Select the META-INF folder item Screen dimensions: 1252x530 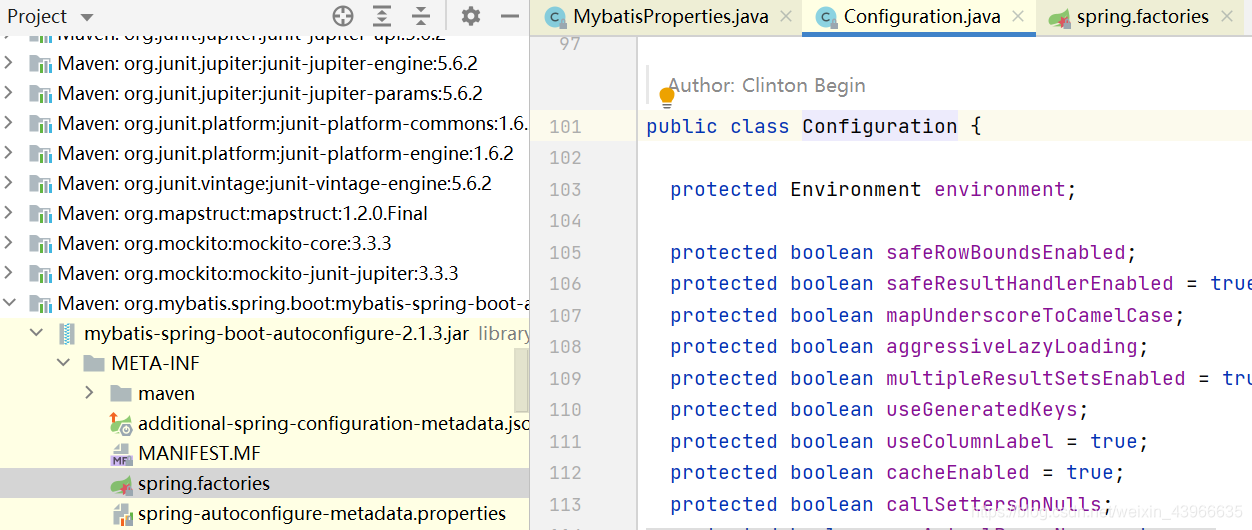[x=155, y=363]
